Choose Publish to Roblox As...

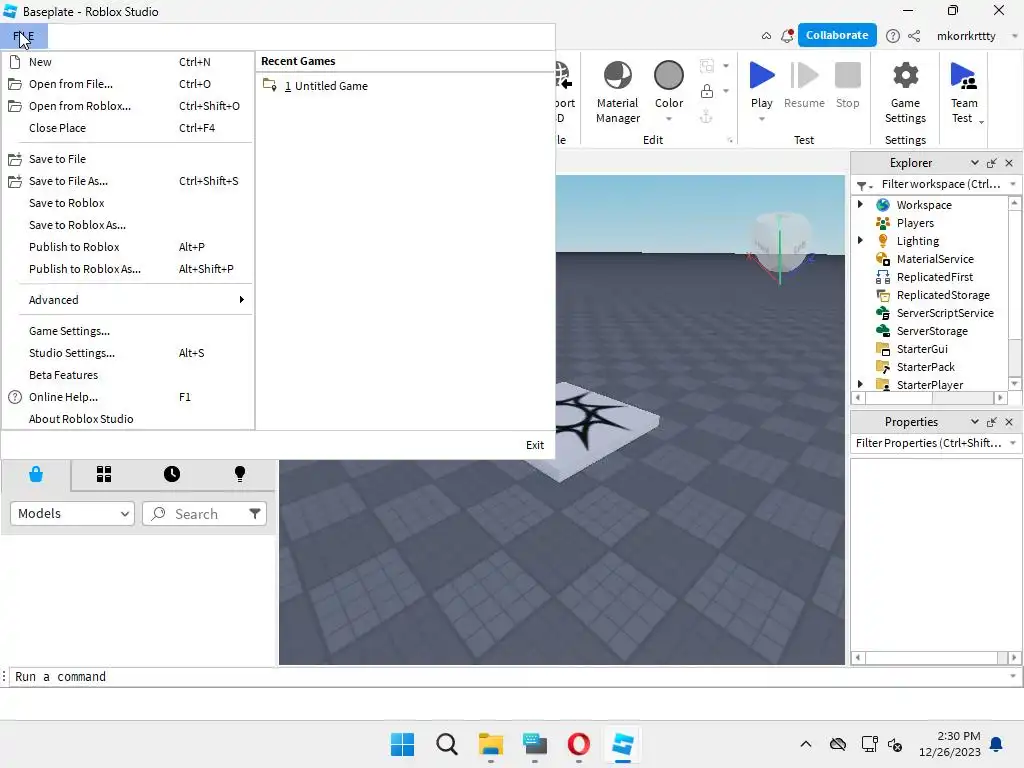tap(128, 268)
